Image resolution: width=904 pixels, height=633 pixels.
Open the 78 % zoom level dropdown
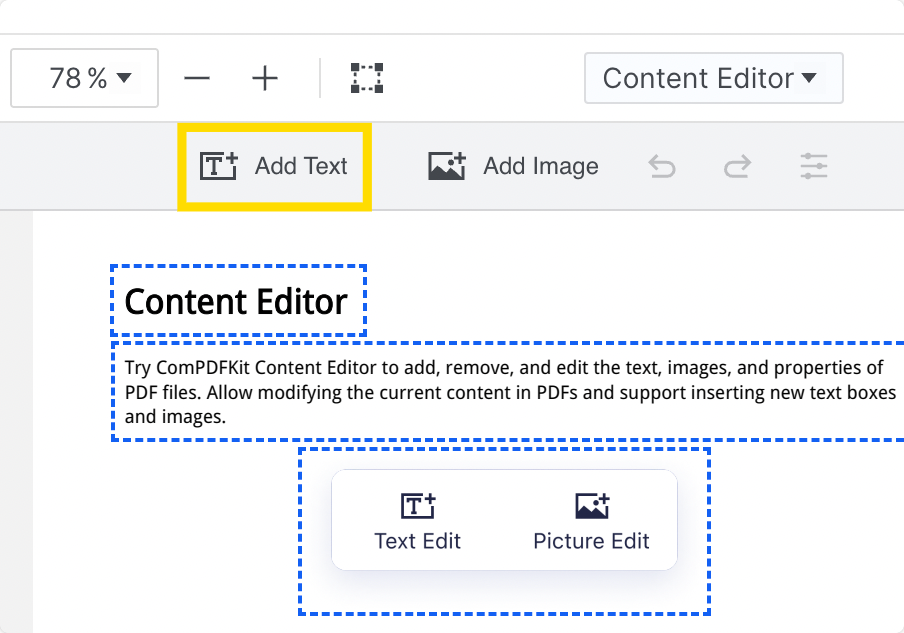click(84, 78)
